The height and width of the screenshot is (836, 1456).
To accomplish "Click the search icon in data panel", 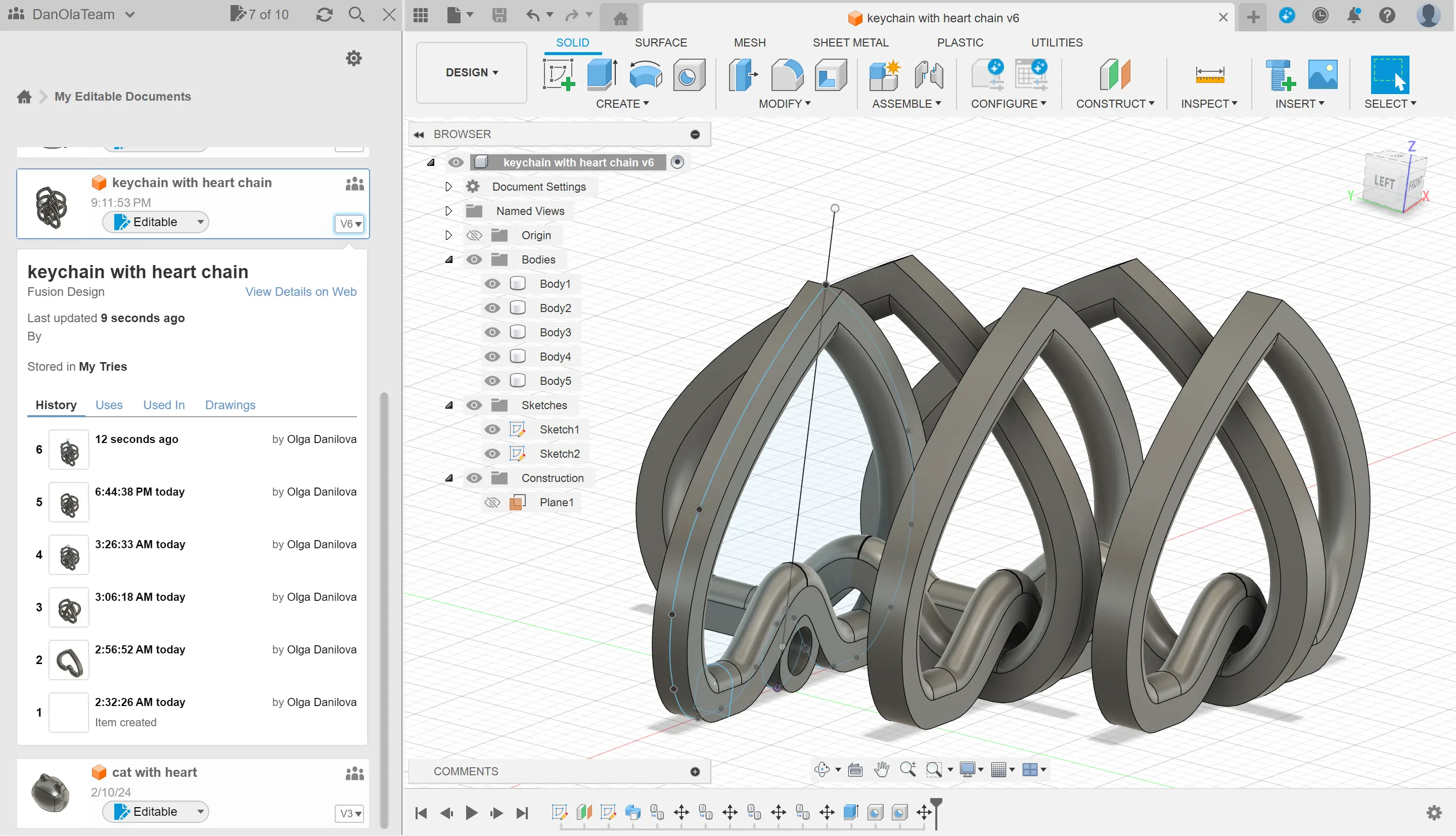I will [356, 14].
